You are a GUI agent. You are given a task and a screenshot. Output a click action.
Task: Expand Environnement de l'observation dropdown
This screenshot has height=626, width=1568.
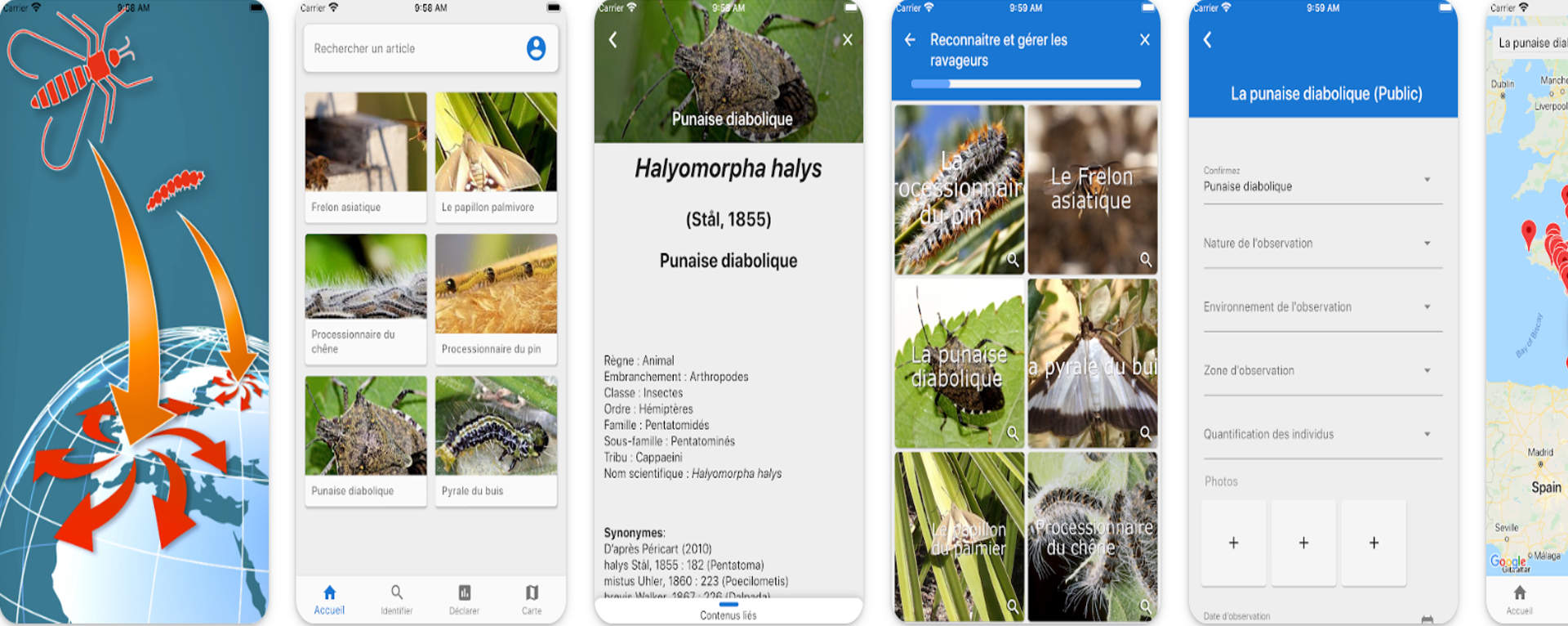click(1322, 307)
